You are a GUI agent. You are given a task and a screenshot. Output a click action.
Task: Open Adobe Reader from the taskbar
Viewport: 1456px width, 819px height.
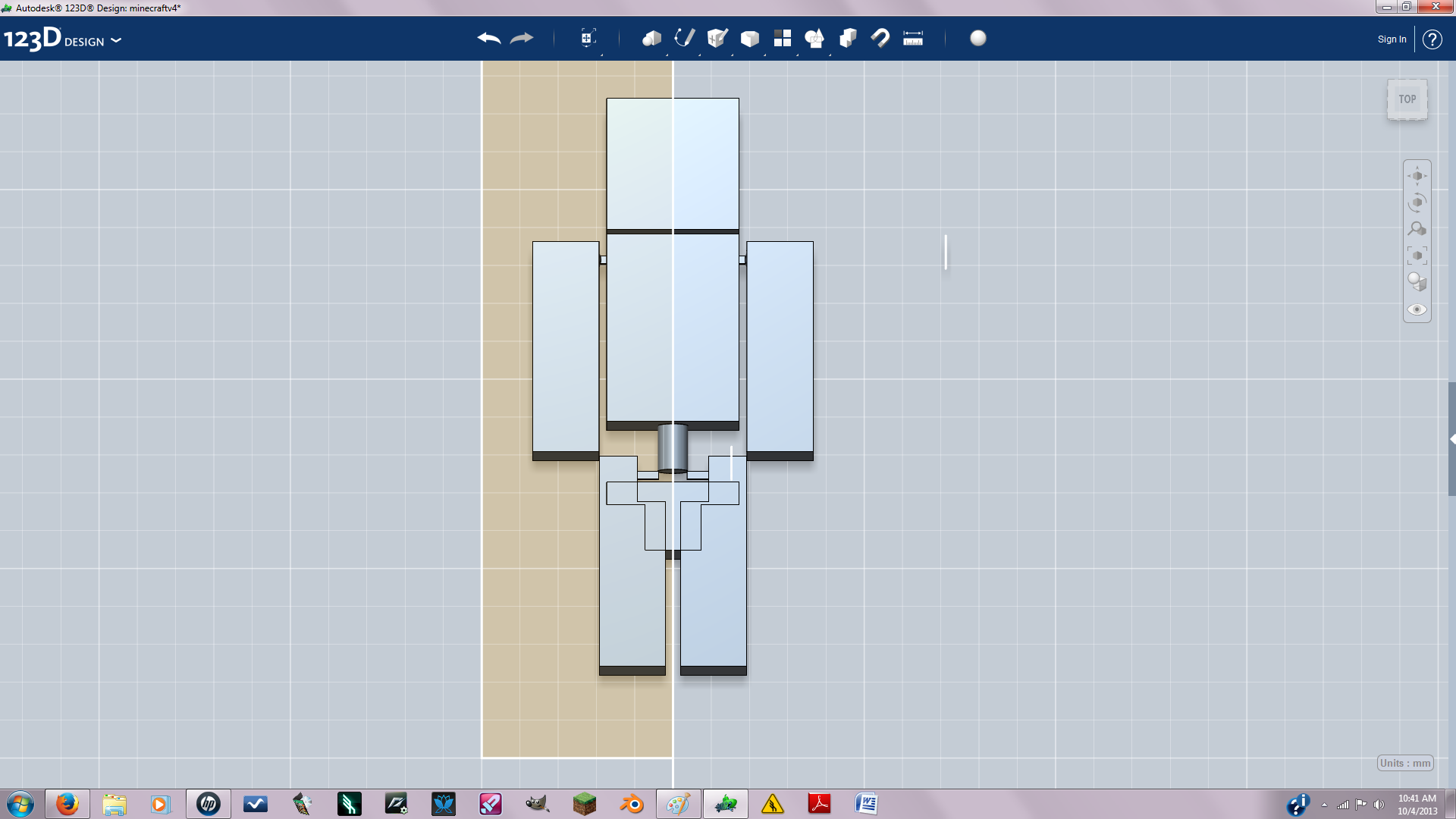820,804
